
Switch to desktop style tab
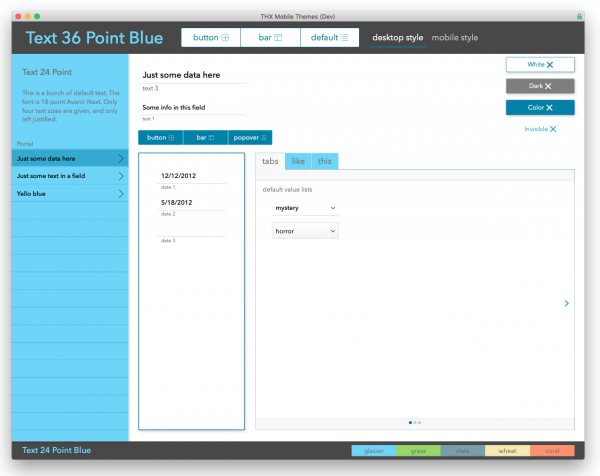(398, 37)
